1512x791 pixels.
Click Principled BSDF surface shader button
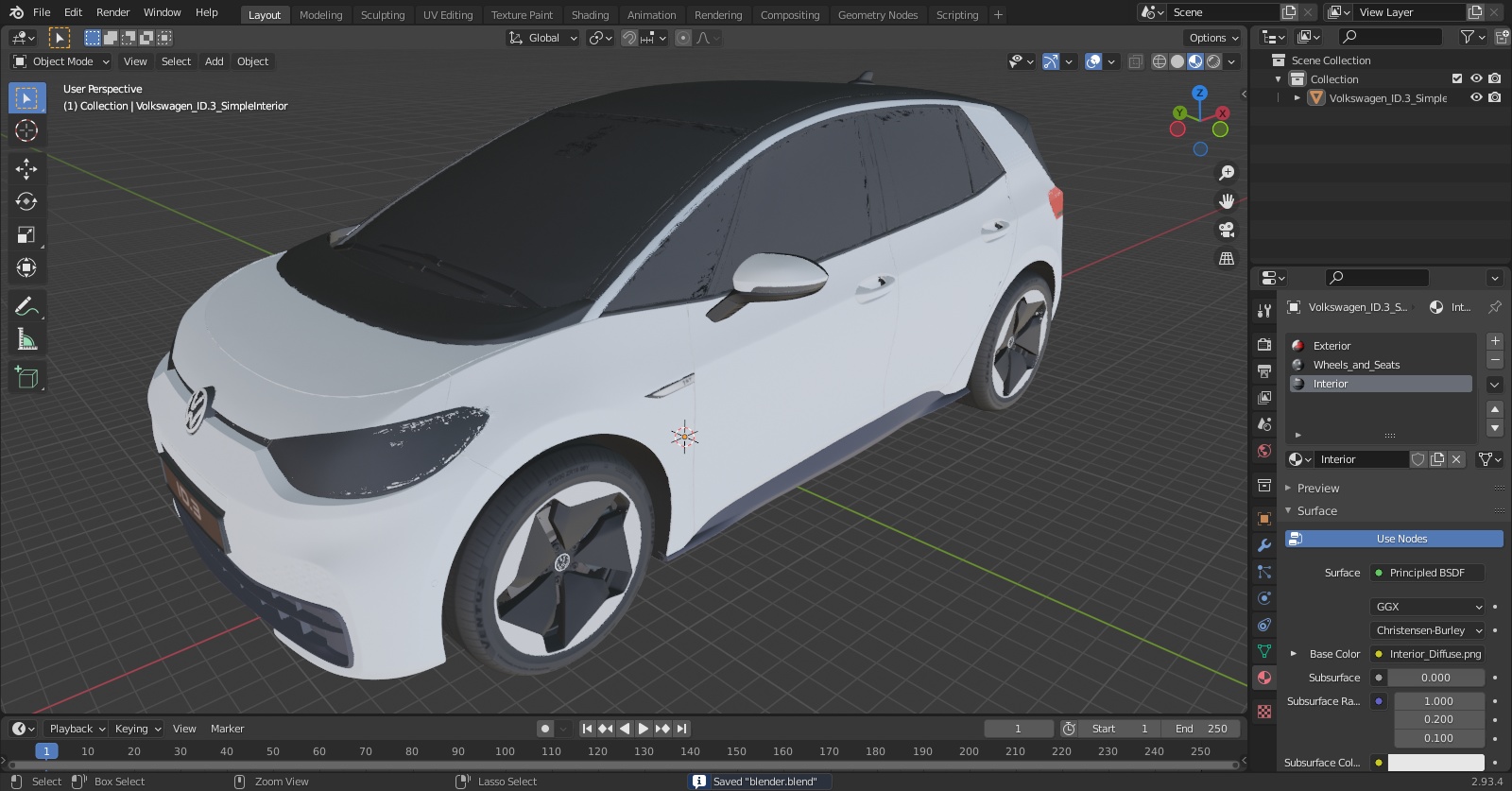(x=1428, y=573)
